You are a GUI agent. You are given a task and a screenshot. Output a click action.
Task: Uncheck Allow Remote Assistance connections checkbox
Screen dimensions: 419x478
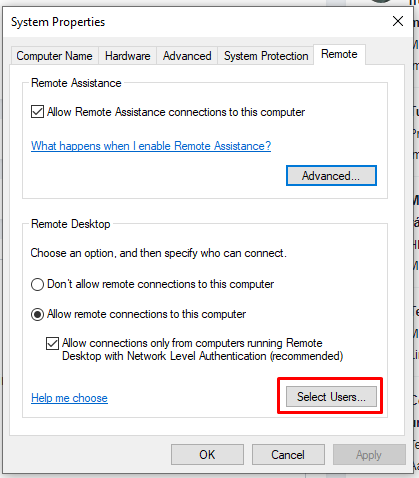(x=37, y=112)
